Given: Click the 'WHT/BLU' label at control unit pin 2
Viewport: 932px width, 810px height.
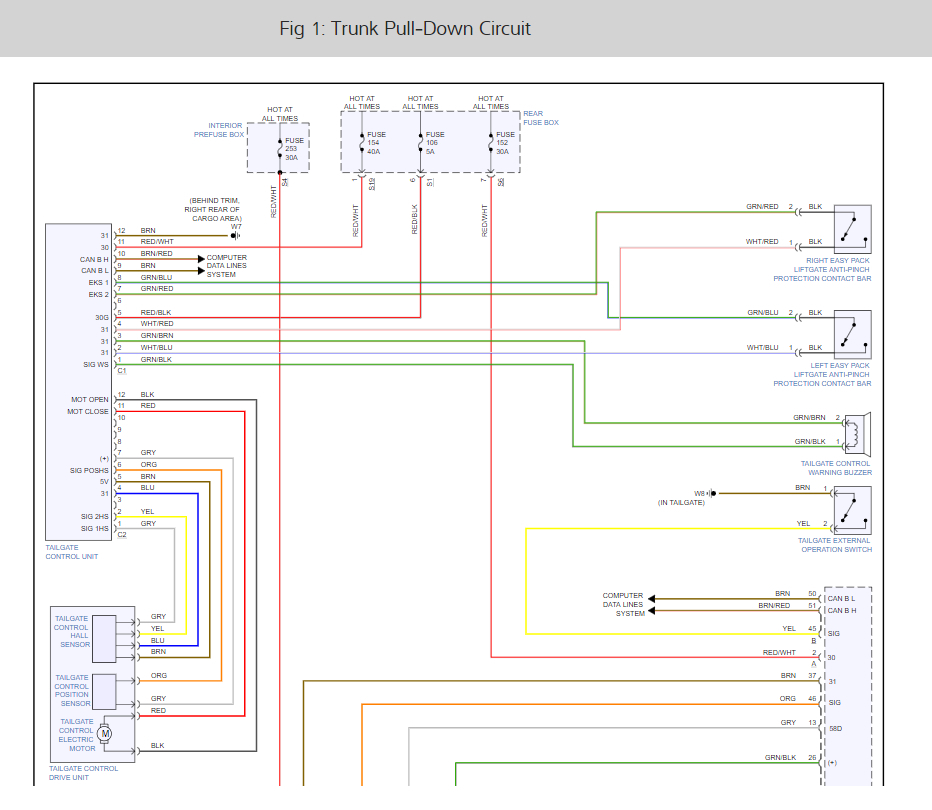Looking at the screenshot, I should pos(156,347).
